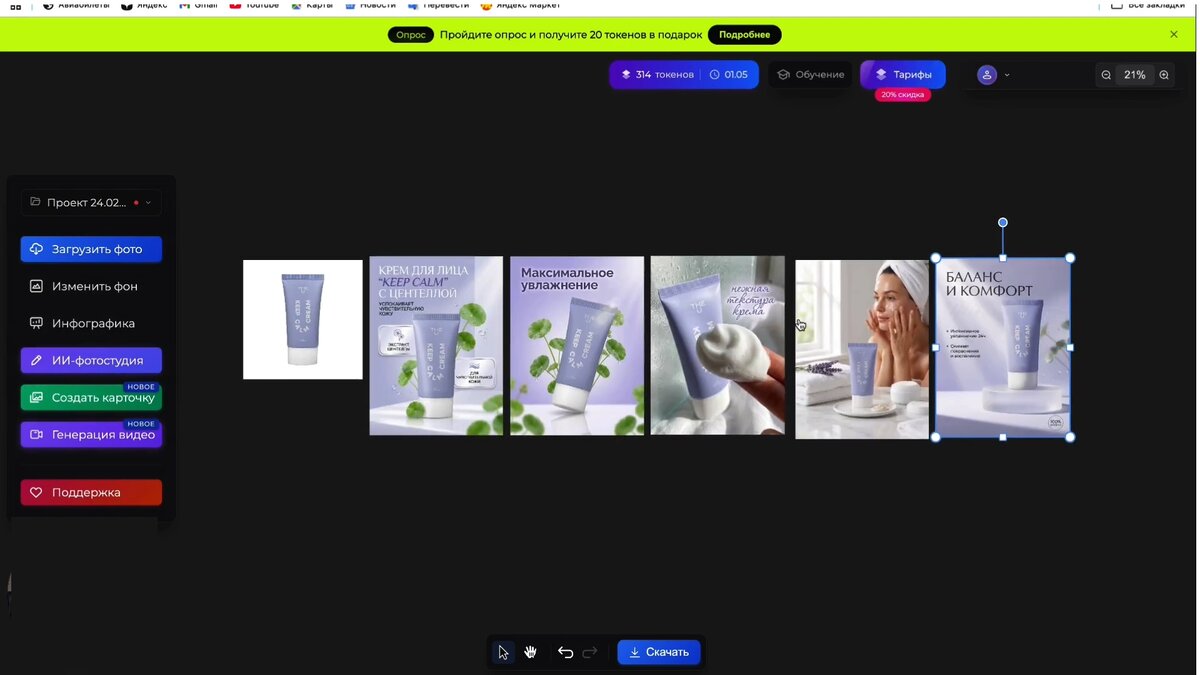Screen dimensions: 1200x675
Task: Open the 314 токенов balance
Action: (657, 75)
